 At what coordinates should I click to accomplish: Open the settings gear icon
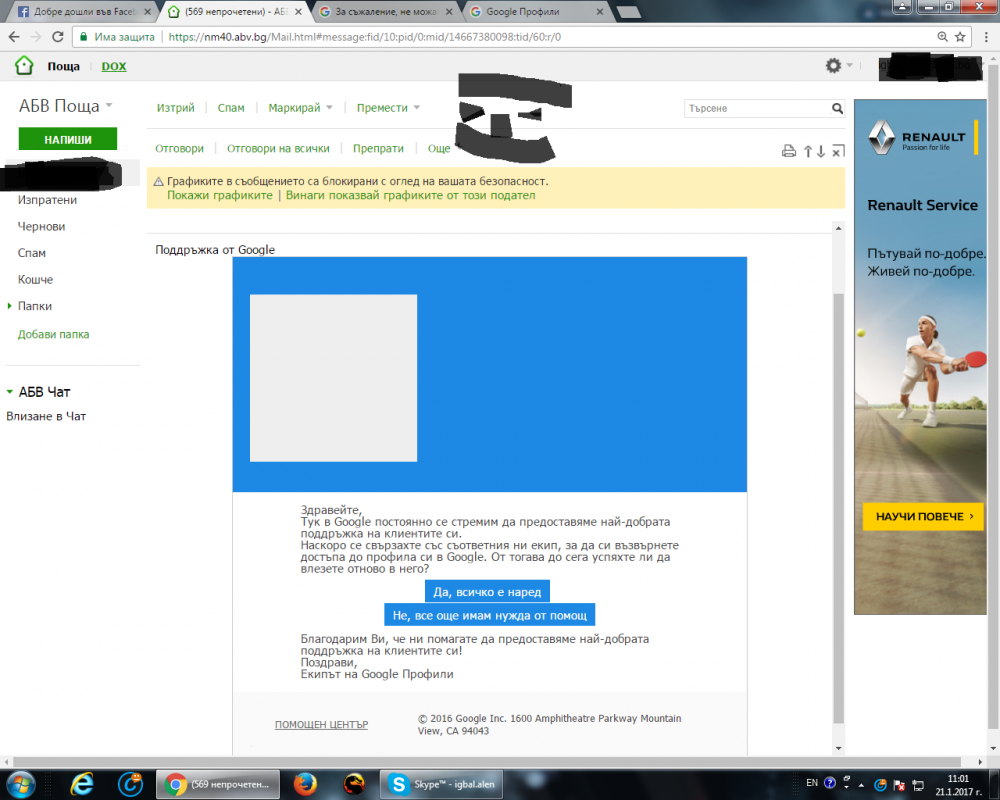tap(833, 65)
